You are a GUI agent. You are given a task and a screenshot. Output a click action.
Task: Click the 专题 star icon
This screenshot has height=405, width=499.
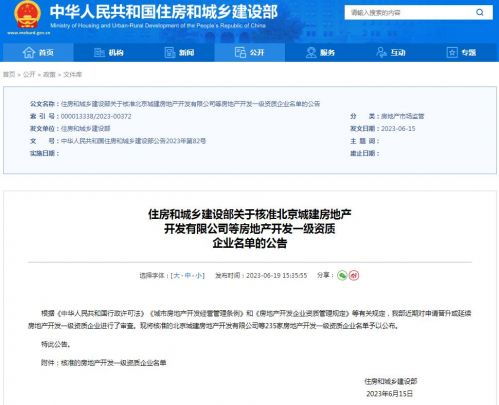point(452,52)
